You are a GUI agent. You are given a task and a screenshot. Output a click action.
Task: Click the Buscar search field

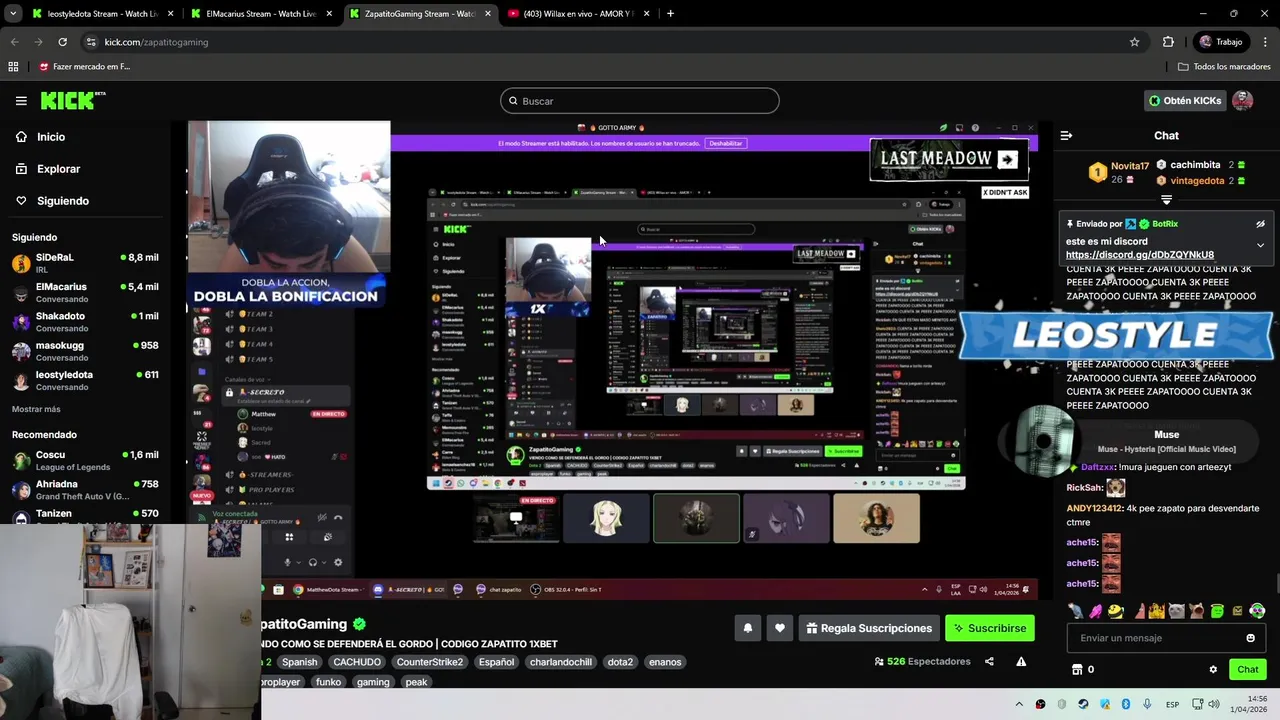coord(640,101)
